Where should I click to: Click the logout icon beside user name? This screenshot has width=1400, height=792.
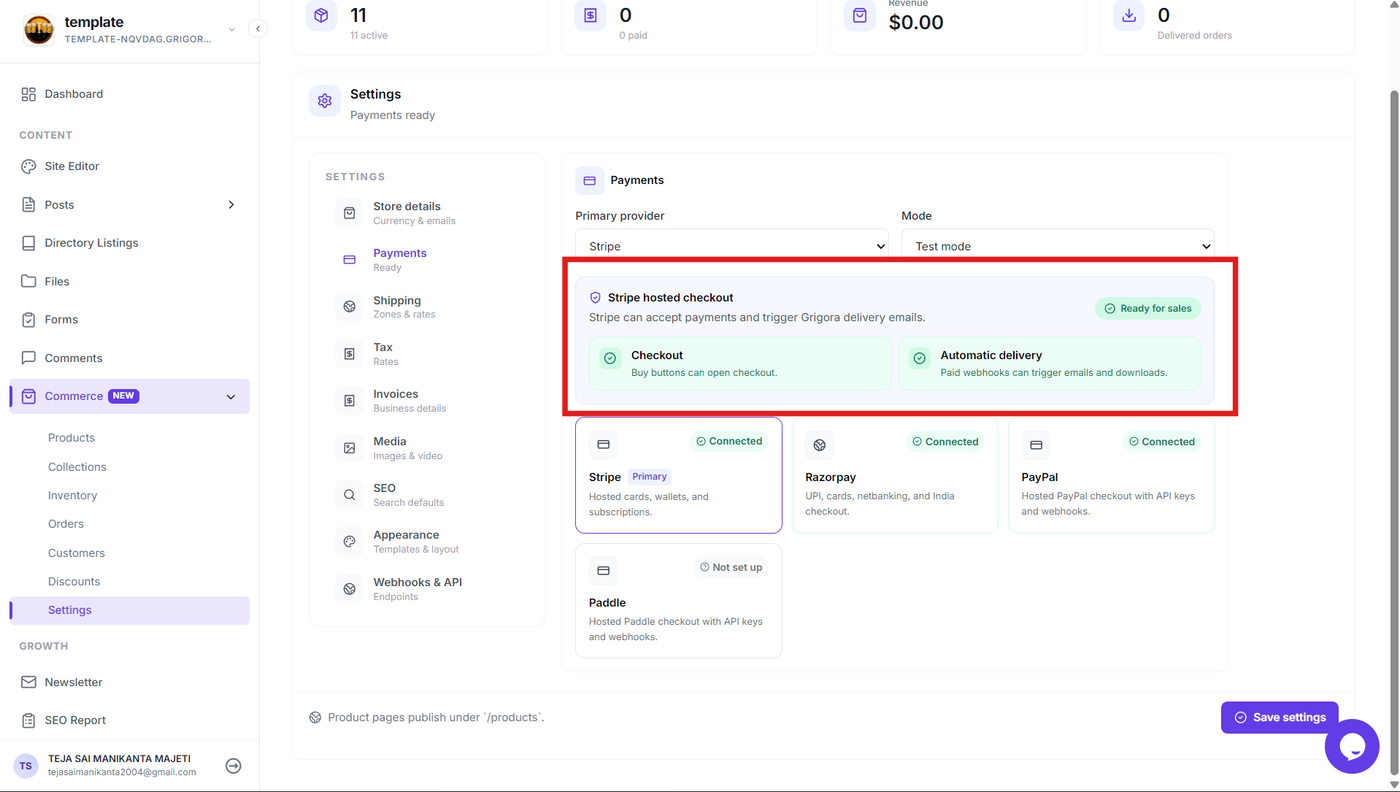(233, 766)
